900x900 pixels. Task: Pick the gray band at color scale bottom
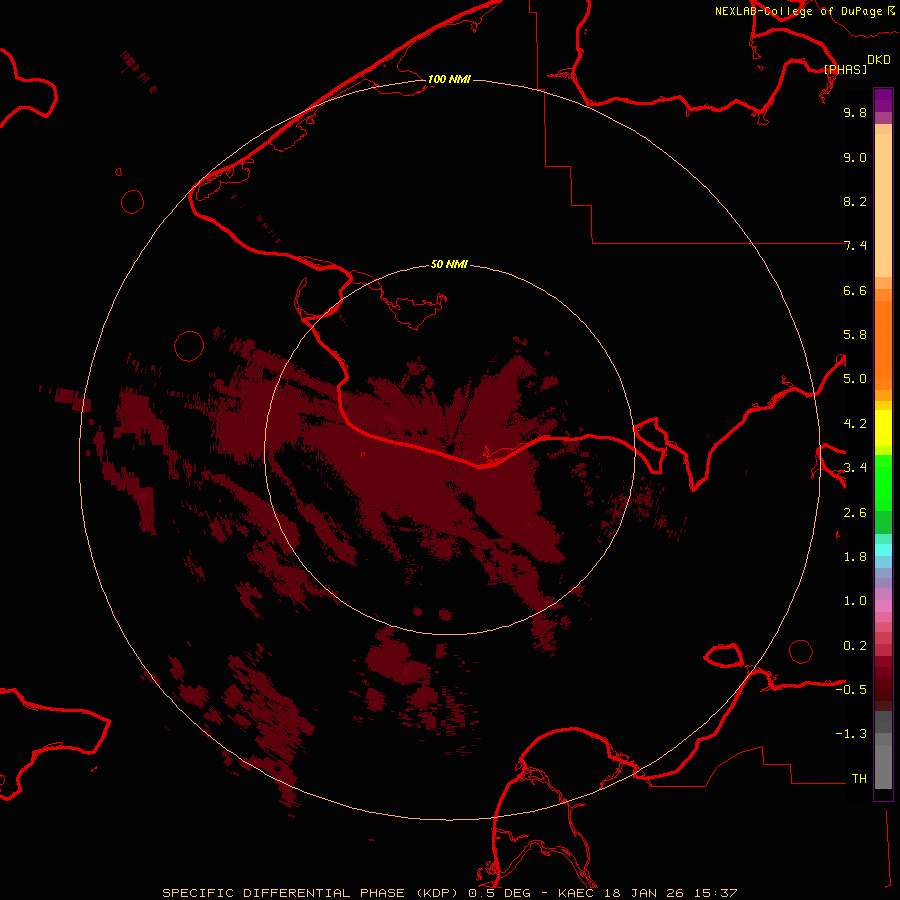pos(883,761)
